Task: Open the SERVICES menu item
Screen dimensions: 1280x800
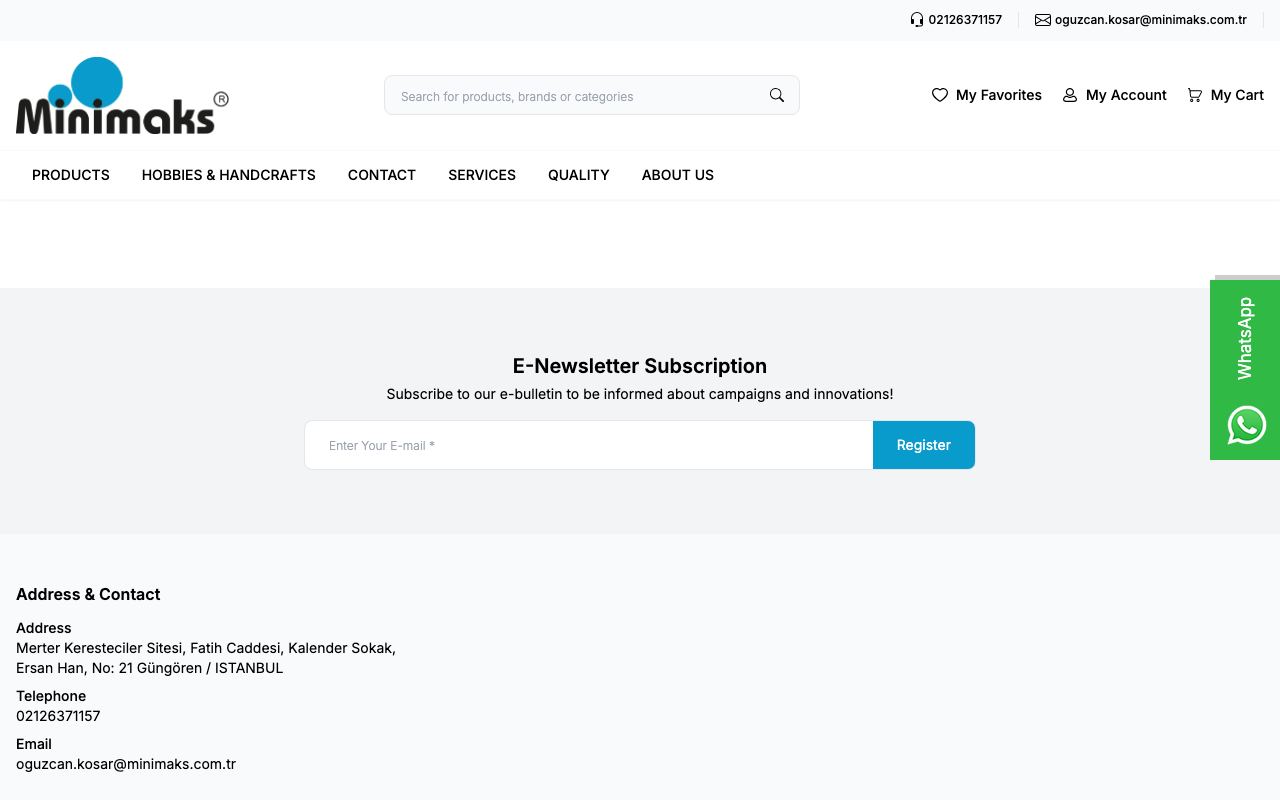Action: click(x=482, y=175)
